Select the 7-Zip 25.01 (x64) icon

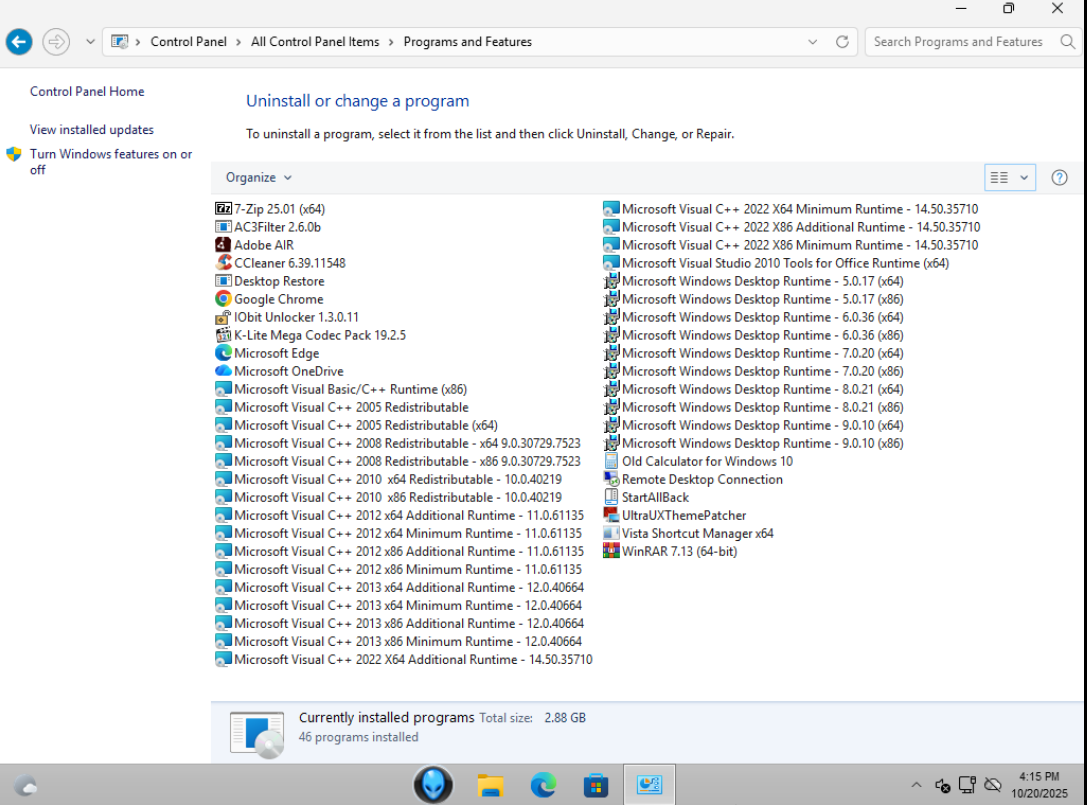point(223,209)
